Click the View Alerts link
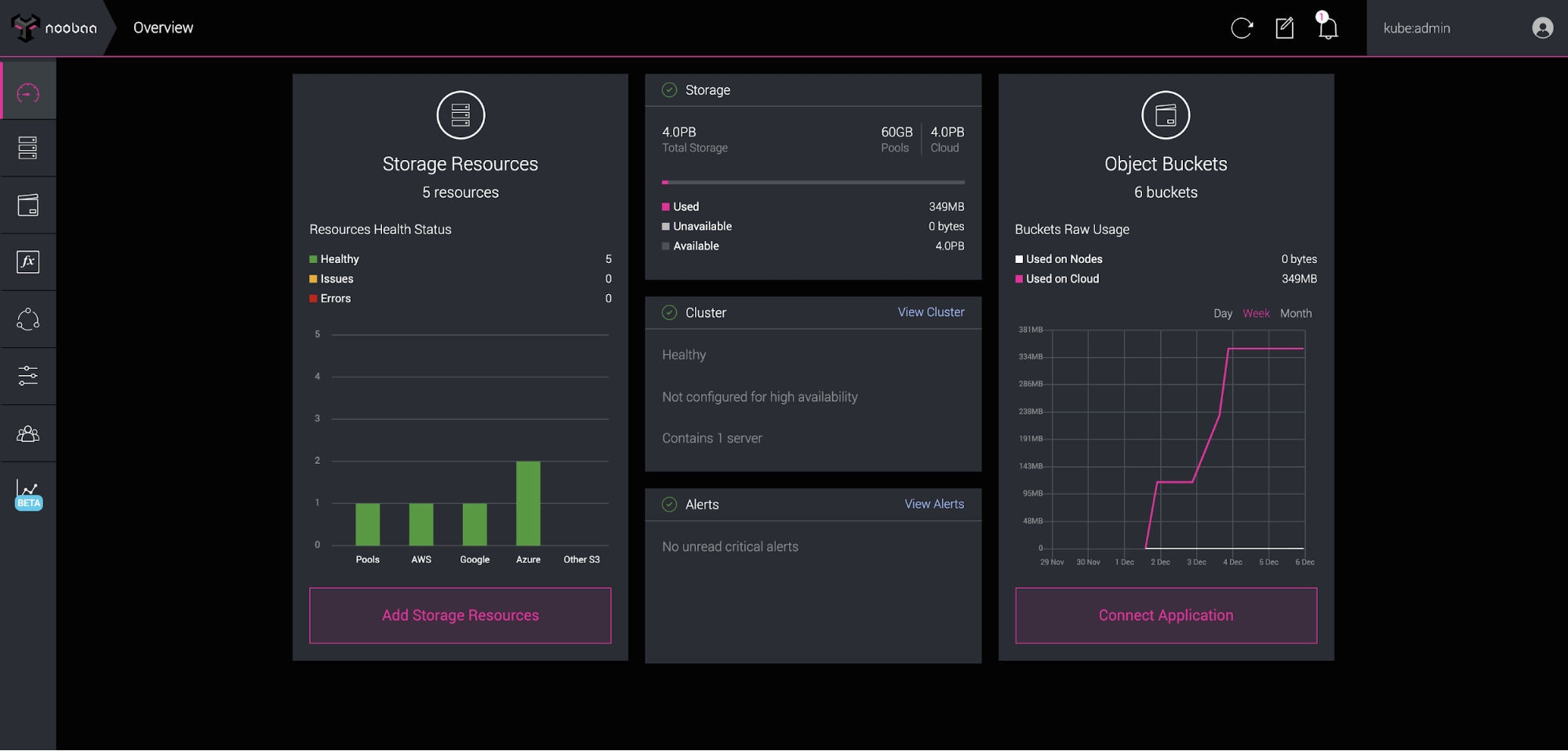 tap(933, 504)
